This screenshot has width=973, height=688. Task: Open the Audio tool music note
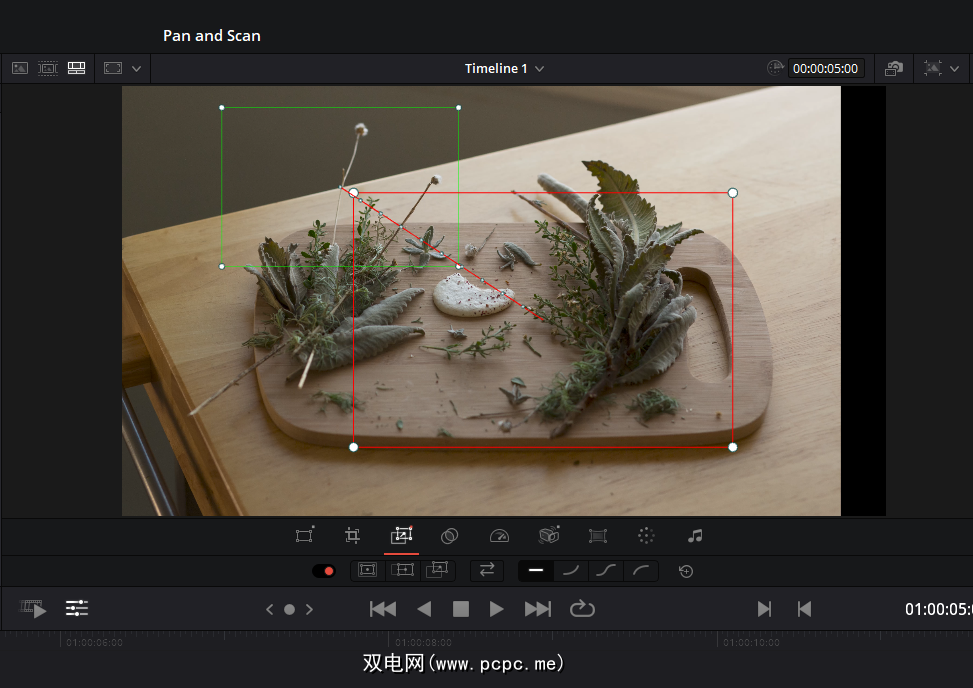(695, 536)
